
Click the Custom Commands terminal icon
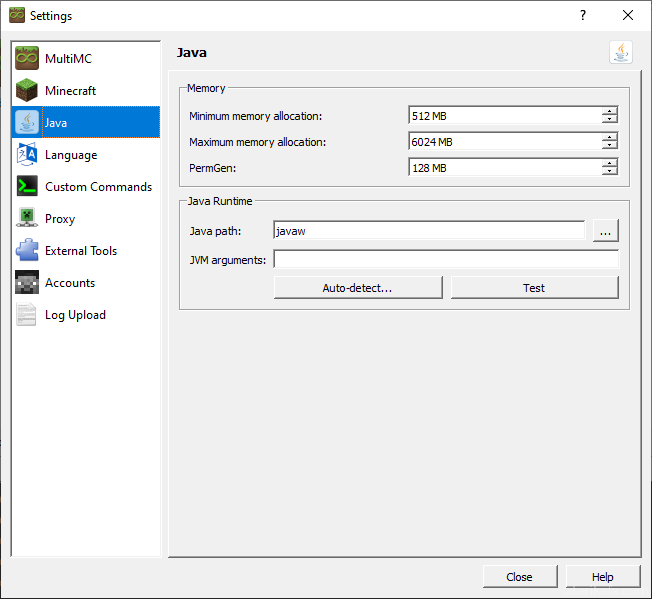[x=27, y=186]
